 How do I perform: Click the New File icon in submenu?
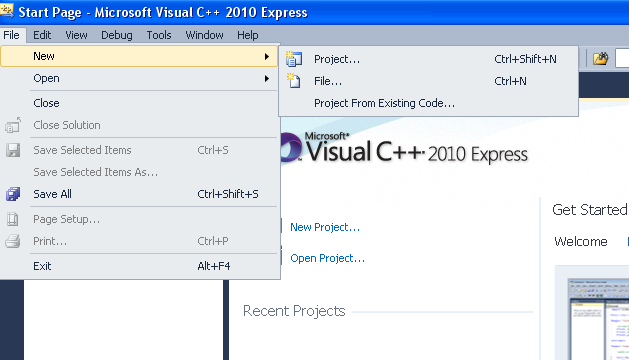pyautogui.click(x=294, y=81)
